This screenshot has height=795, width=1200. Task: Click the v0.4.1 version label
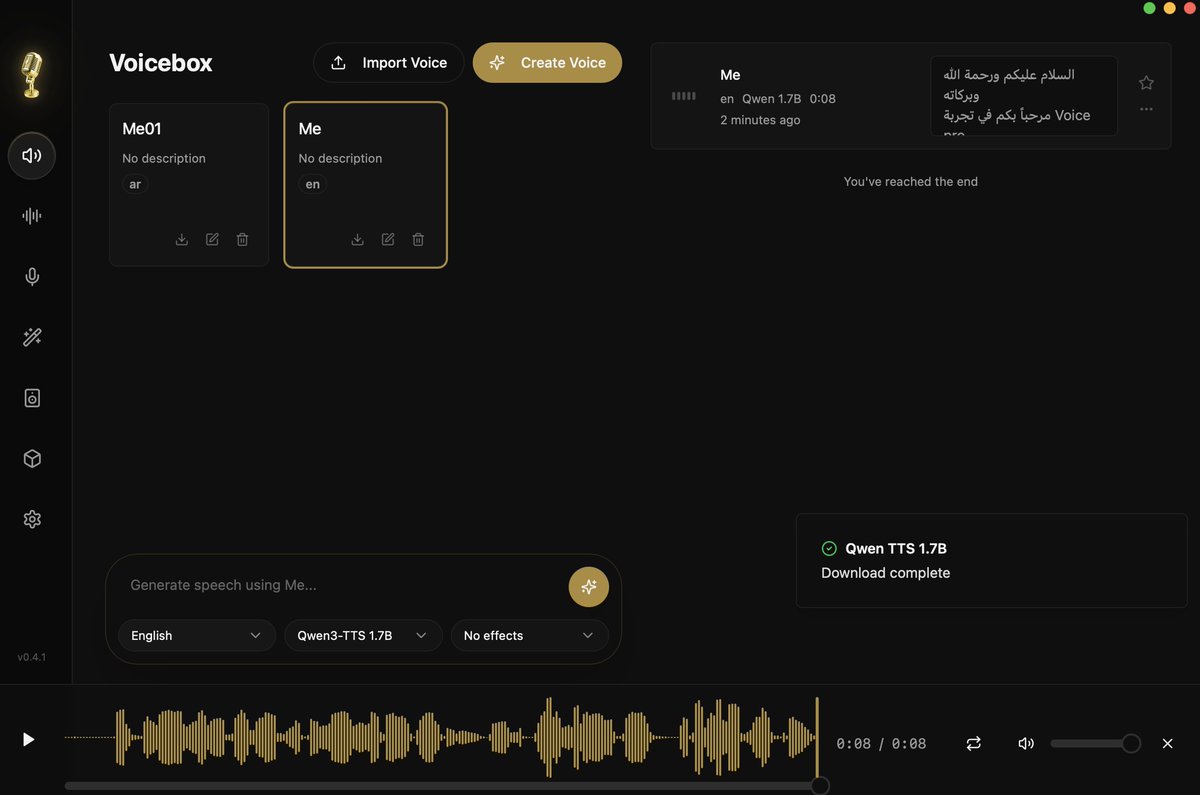[32, 657]
